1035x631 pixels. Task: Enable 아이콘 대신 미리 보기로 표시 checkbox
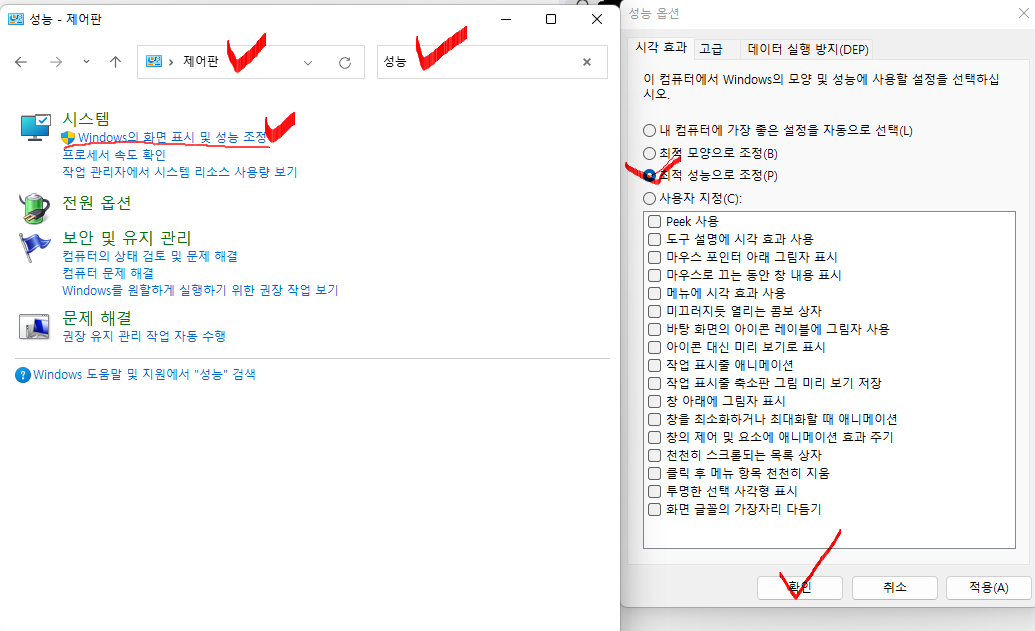point(654,347)
